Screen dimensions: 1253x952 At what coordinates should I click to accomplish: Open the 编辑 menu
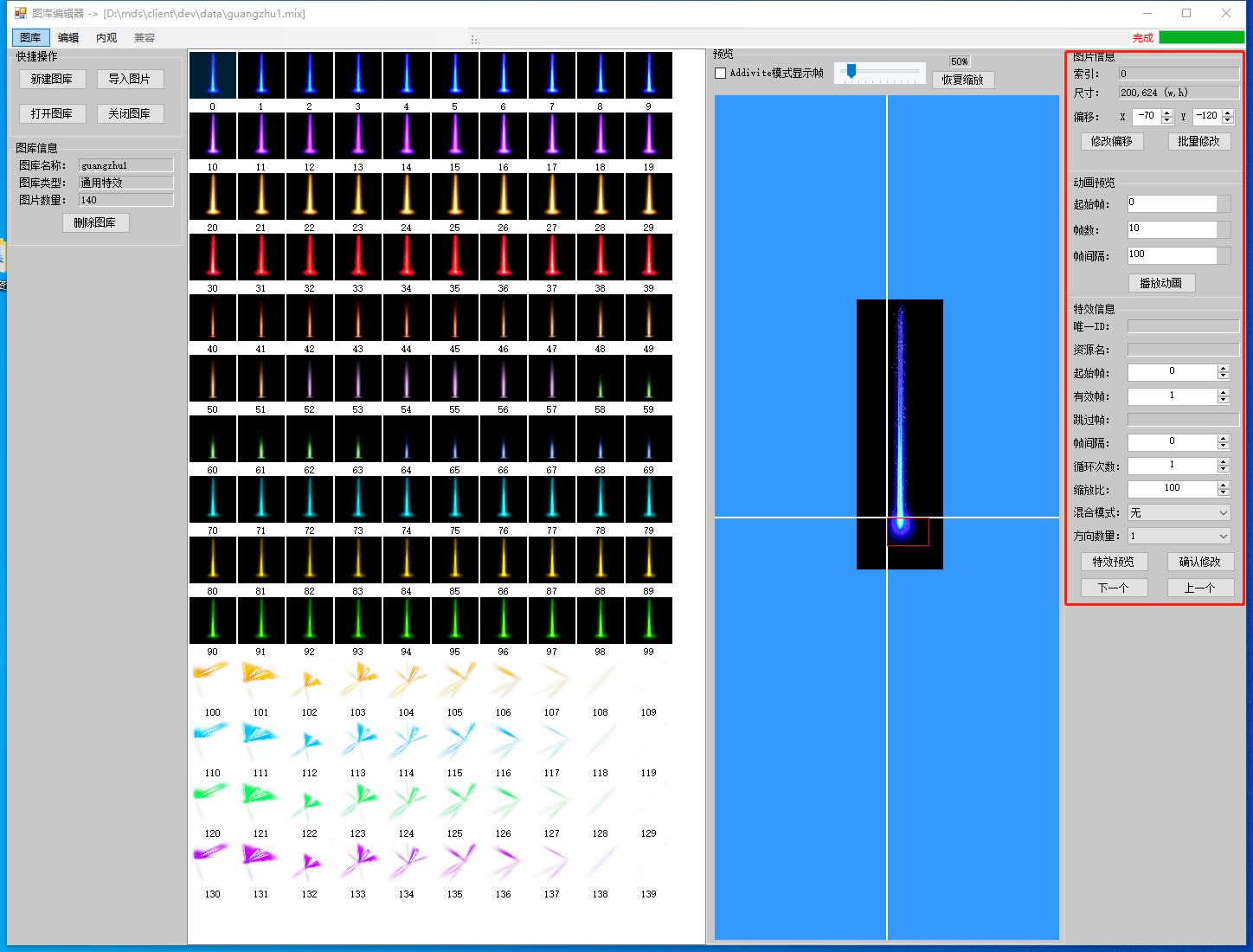(x=68, y=38)
